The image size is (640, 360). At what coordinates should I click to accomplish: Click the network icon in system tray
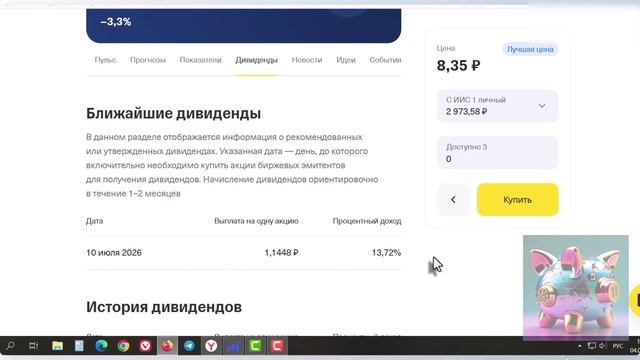[x=591, y=346]
